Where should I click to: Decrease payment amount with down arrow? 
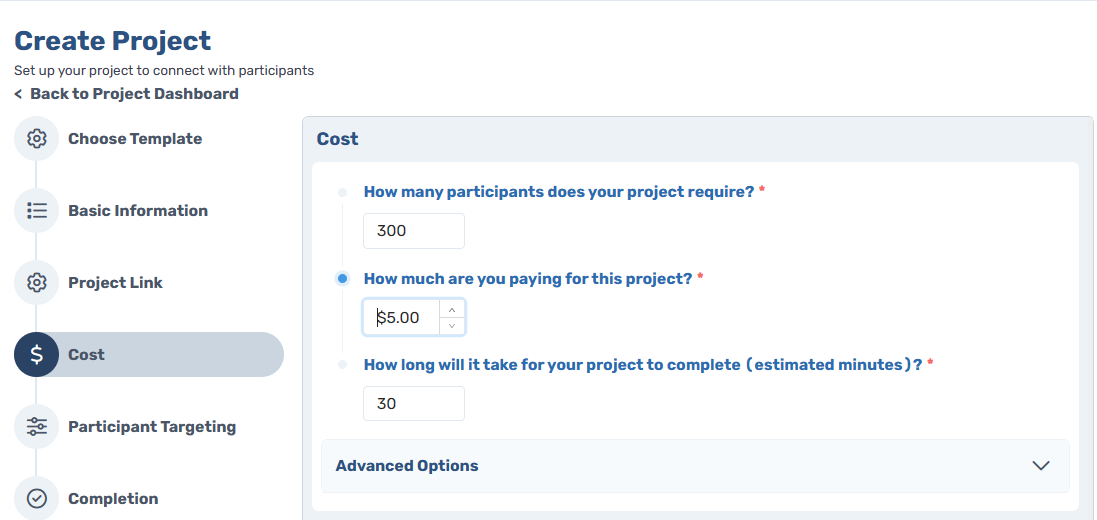point(452,326)
